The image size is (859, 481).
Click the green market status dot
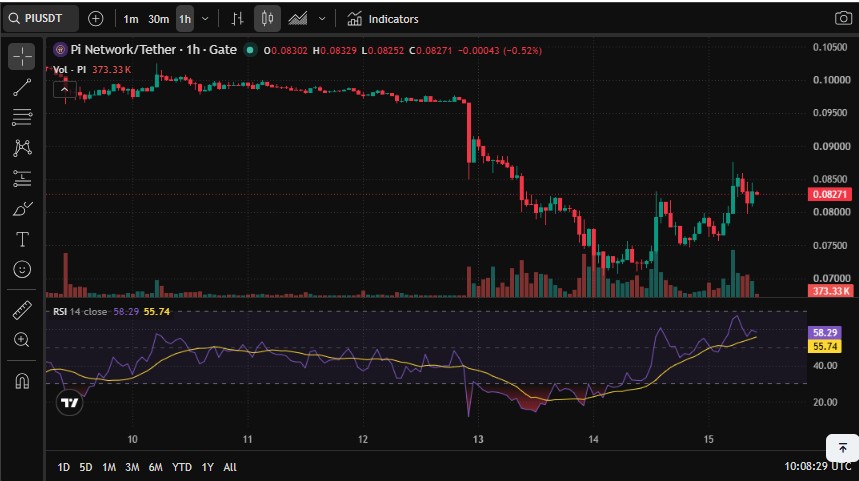(250, 50)
